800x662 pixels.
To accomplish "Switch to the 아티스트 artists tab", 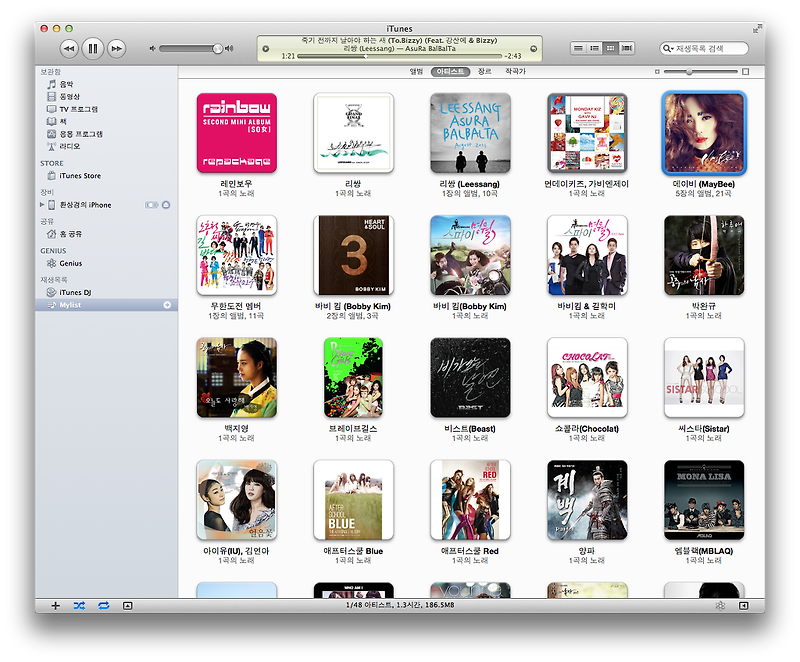I will tap(451, 71).
